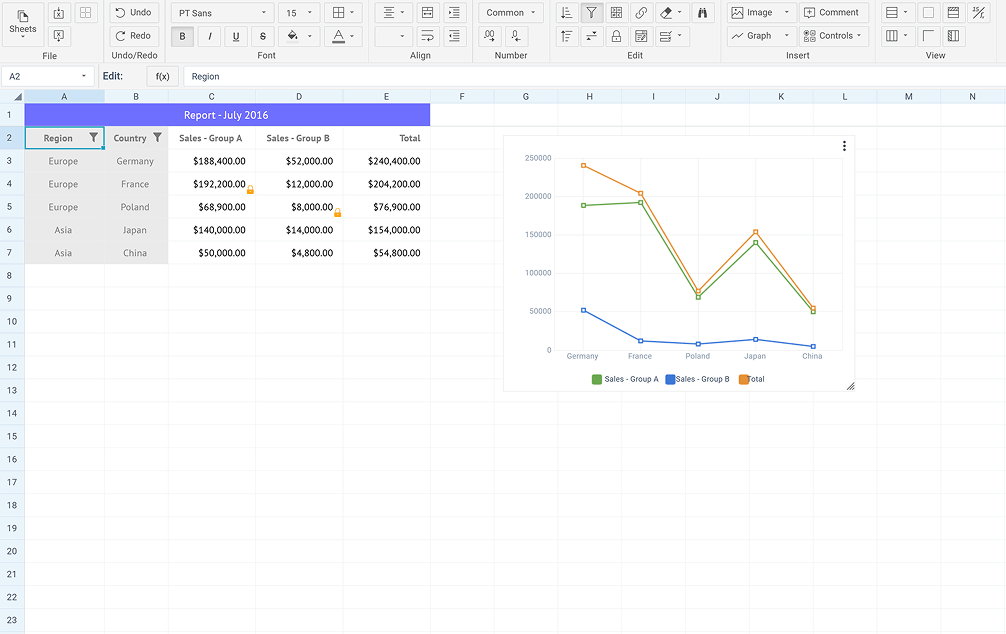The height and width of the screenshot is (634, 1006).
Task: Toggle Sales - Group B legend item
Action: (x=697, y=379)
